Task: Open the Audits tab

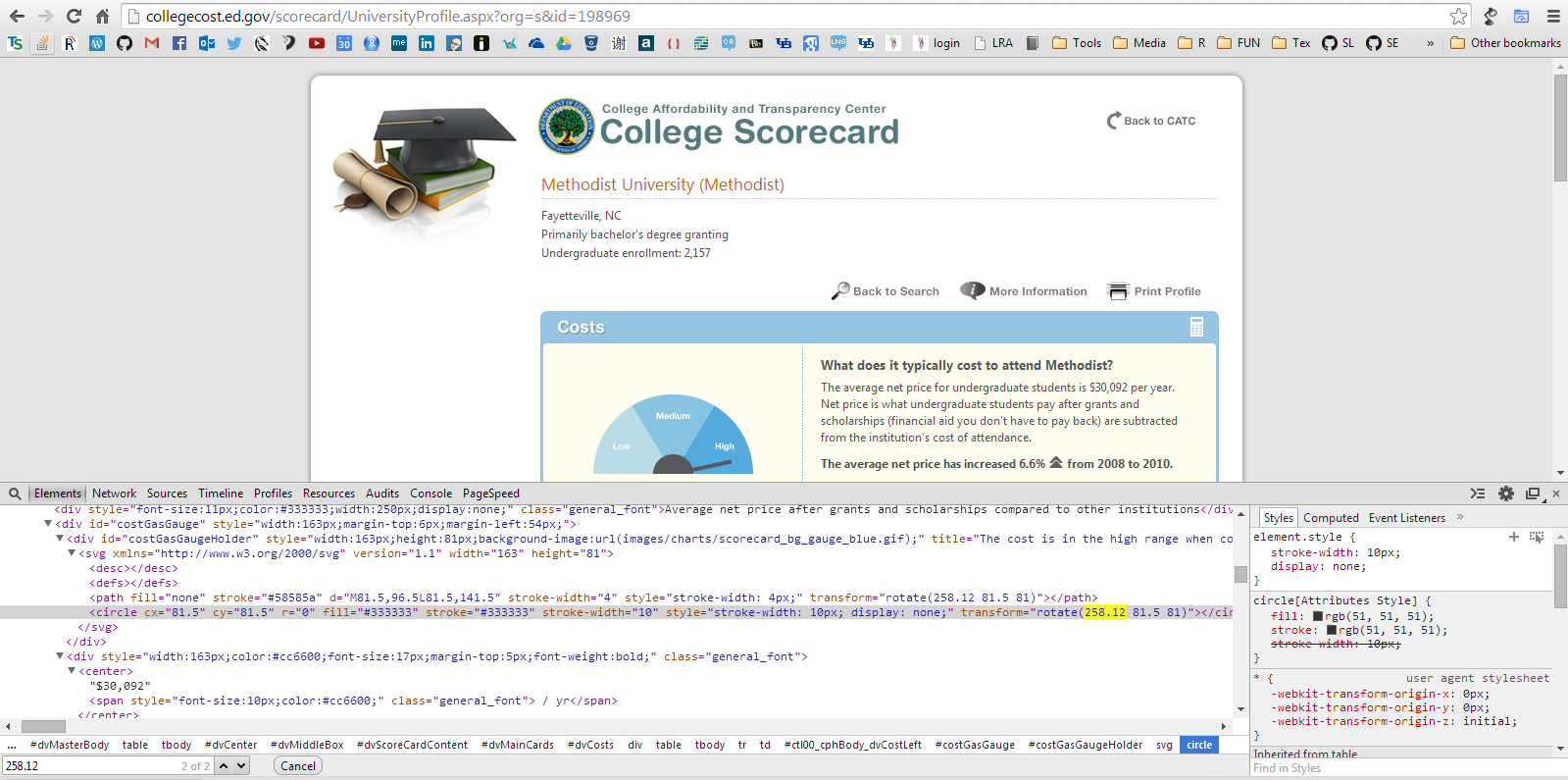Action: point(382,494)
